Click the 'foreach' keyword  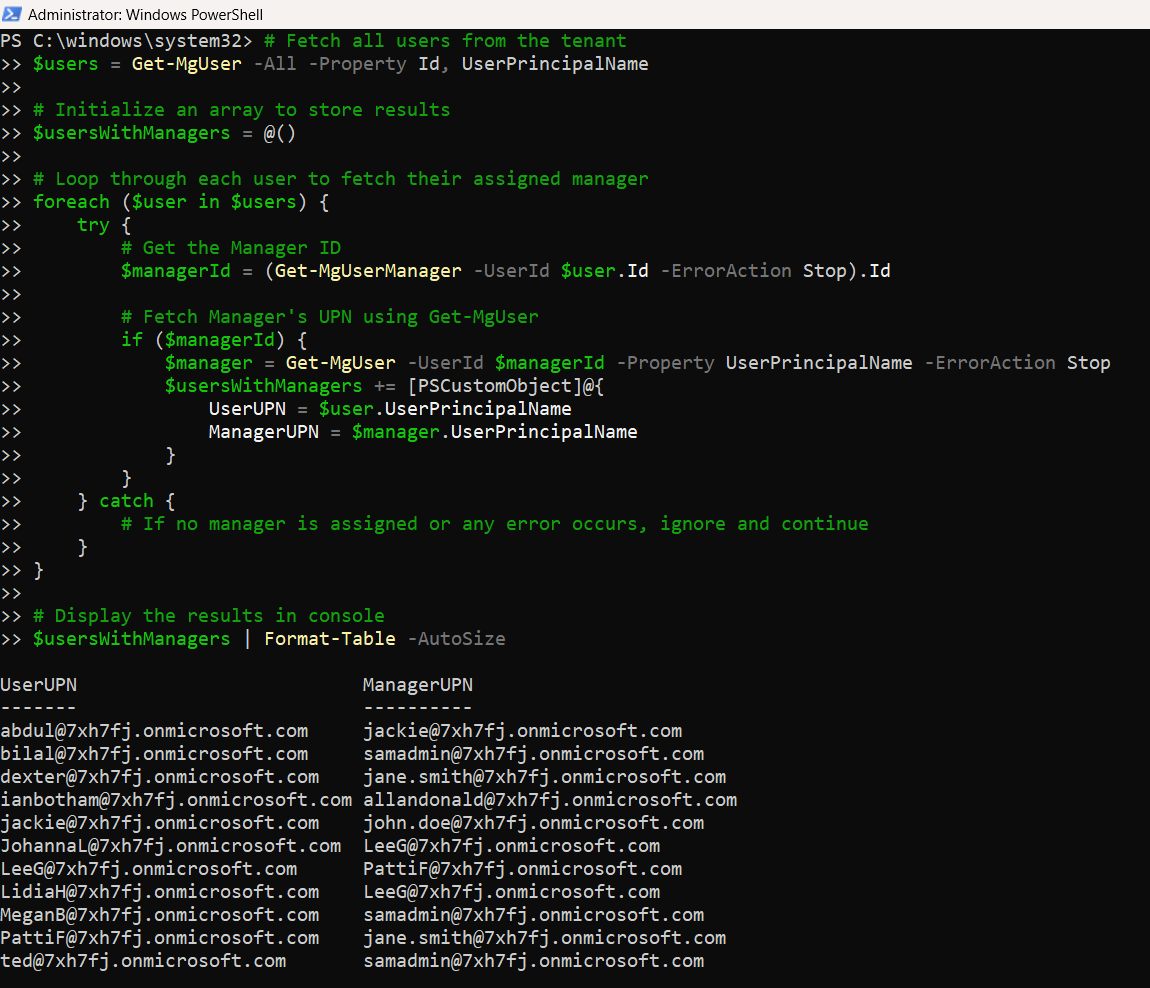click(71, 202)
